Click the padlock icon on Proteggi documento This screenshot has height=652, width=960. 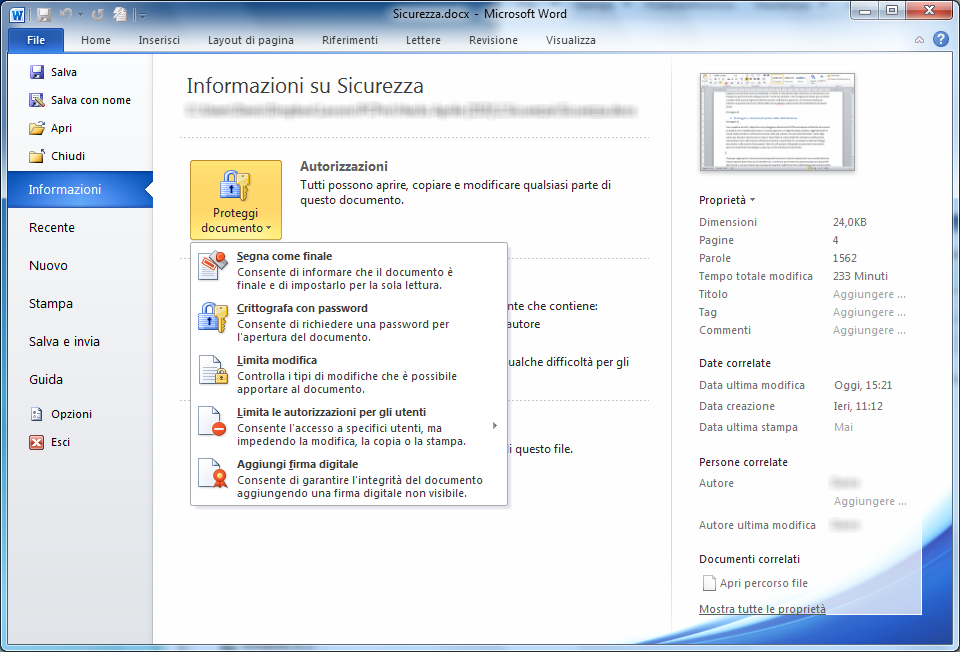[x=235, y=185]
